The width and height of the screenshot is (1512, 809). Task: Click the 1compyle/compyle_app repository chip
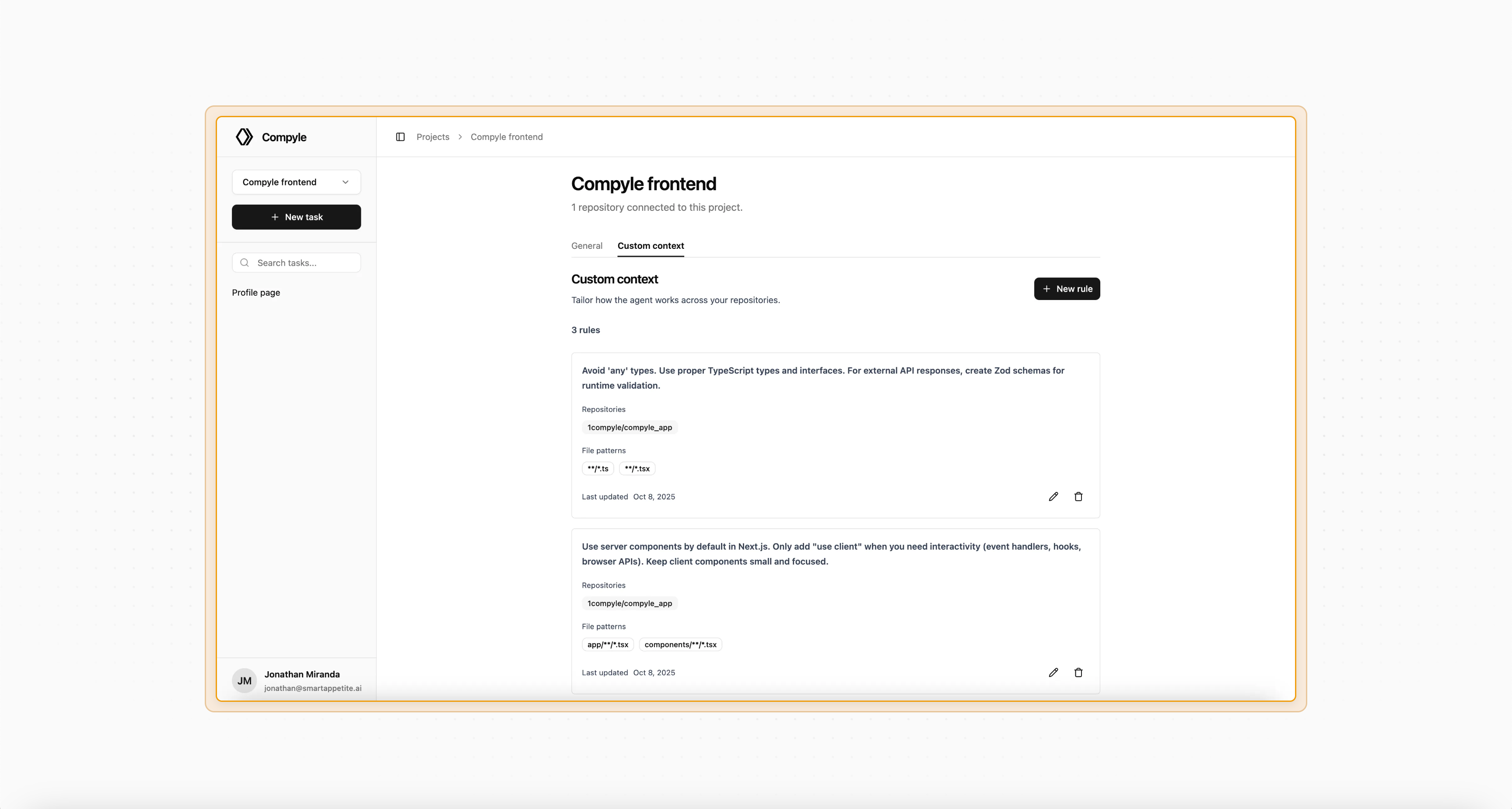pyautogui.click(x=629, y=427)
